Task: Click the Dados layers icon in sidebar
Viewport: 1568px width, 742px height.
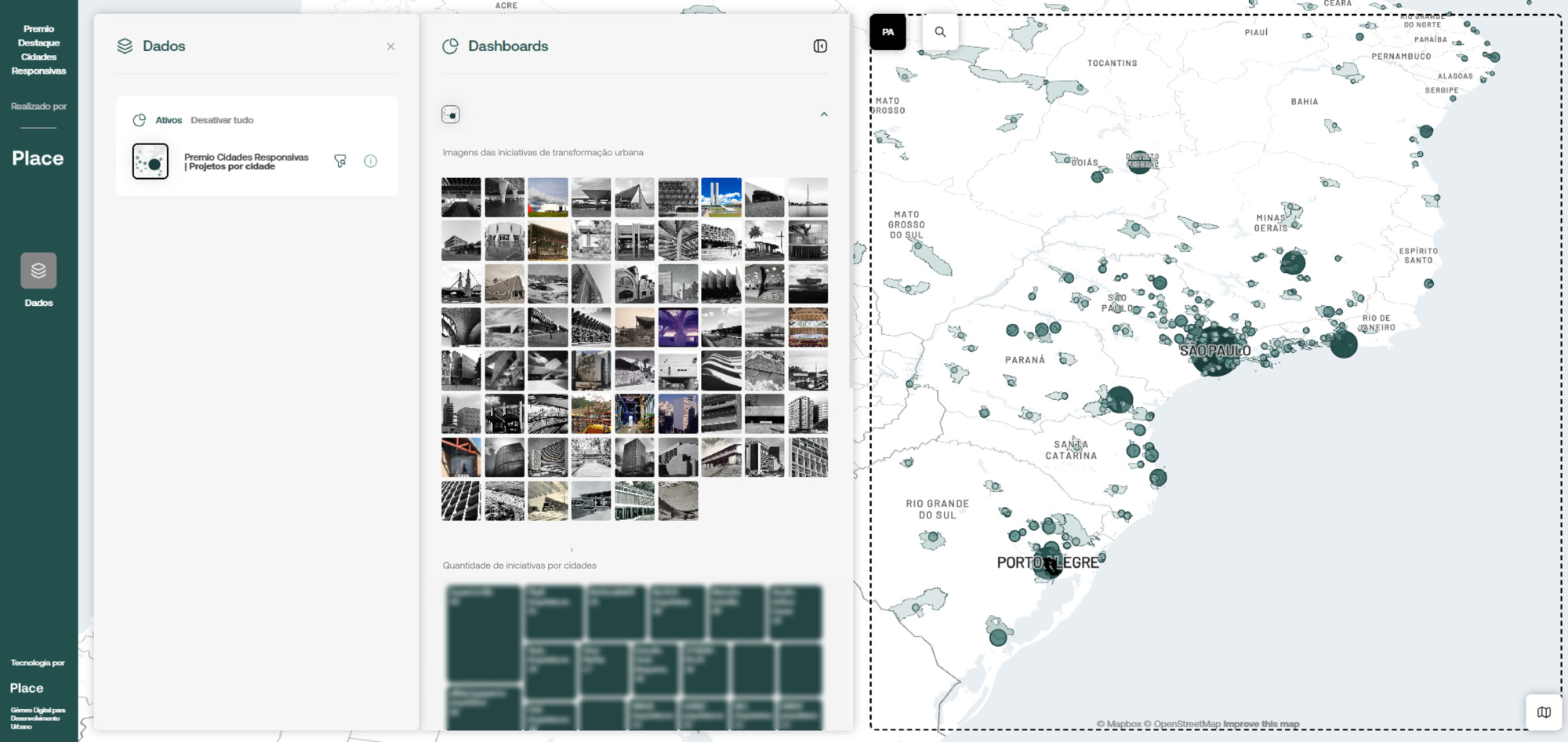Action: [x=38, y=271]
